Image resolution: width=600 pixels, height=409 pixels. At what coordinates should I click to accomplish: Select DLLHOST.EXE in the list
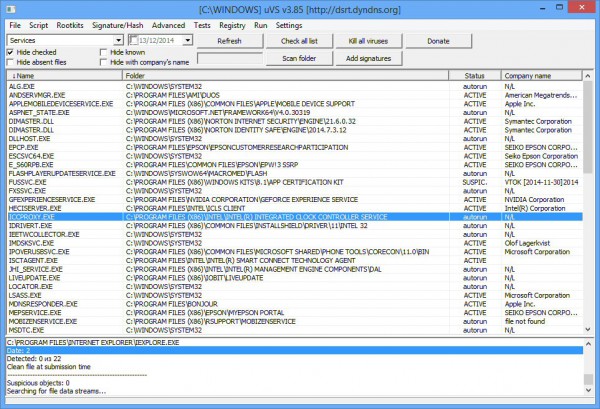tap(295, 139)
